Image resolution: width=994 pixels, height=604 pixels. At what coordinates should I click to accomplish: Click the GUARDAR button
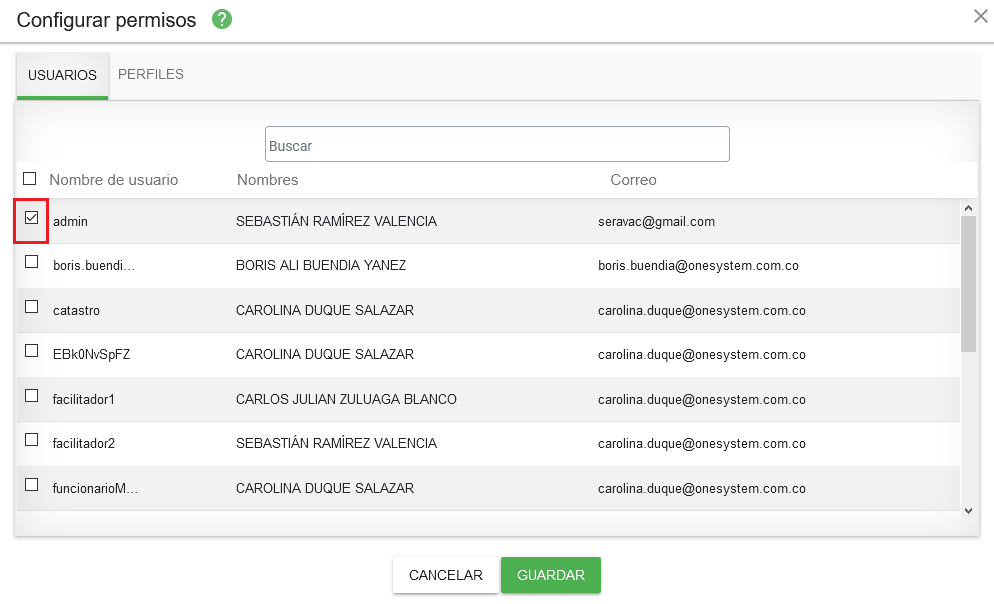(551, 575)
